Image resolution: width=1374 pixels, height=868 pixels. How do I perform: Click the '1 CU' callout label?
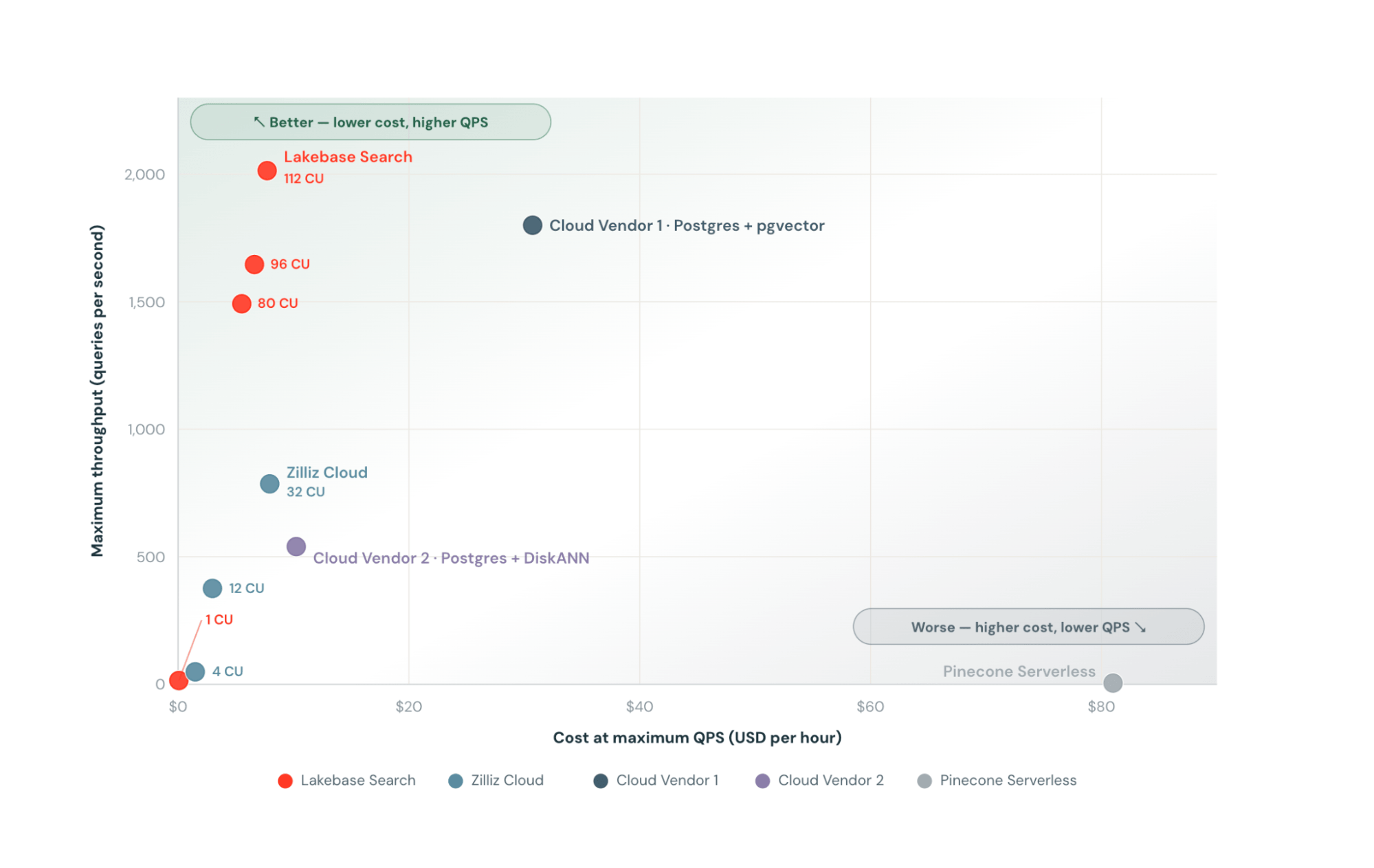pos(219,620)
